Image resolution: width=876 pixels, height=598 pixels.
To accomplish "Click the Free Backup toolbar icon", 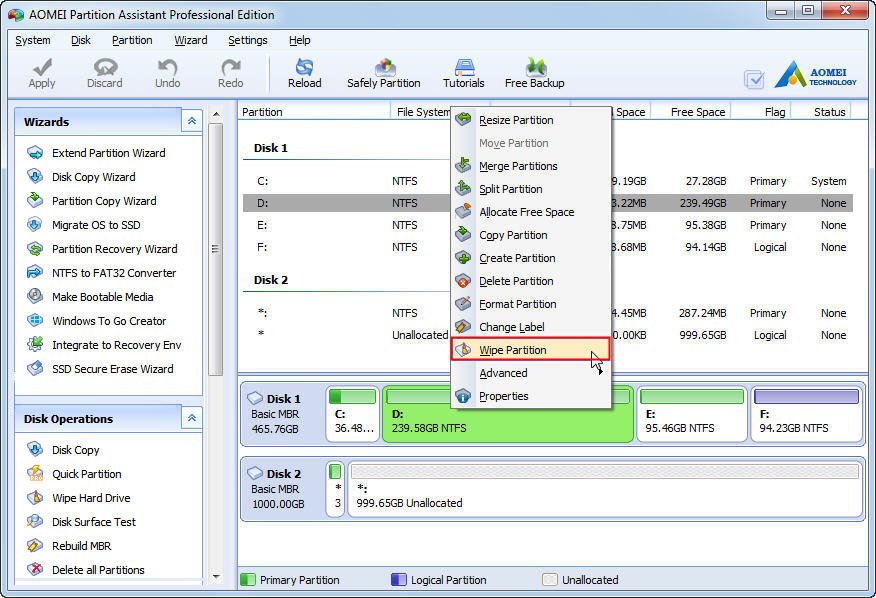I will pyautogui.click(x=535, y=68).
